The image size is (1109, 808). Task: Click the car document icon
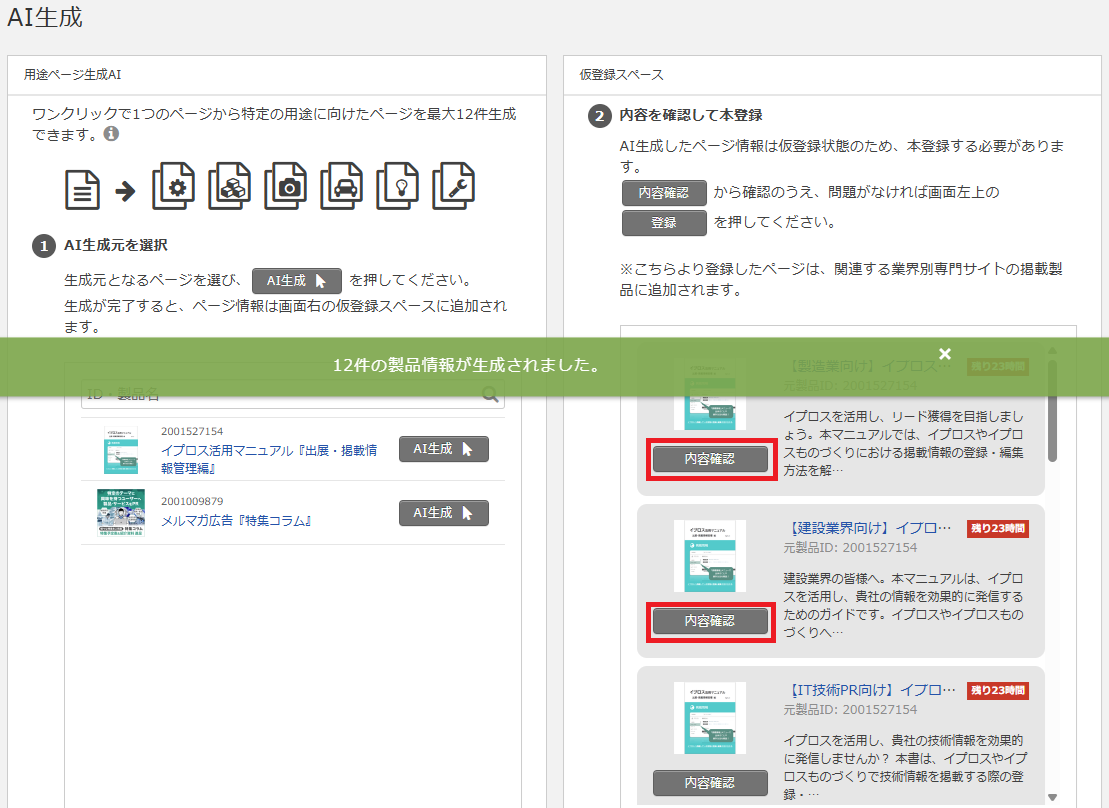(x=341, y=186)
